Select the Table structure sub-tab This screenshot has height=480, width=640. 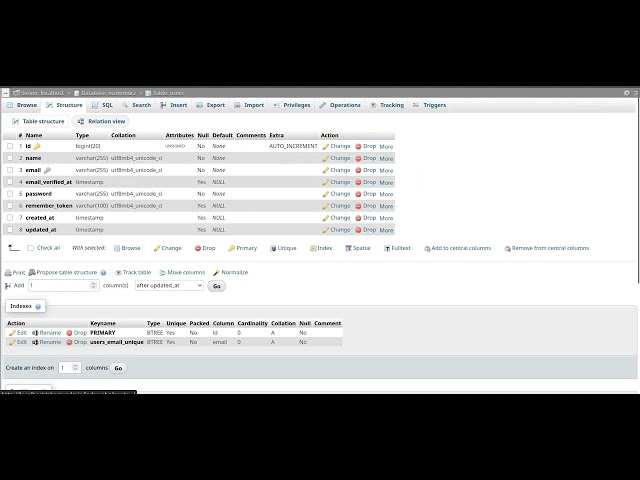coord(38,121)
